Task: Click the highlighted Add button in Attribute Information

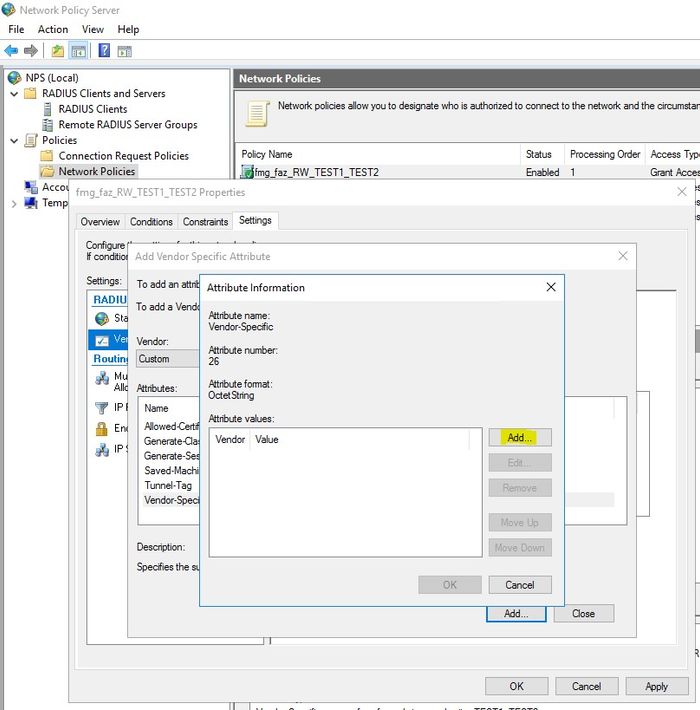Action: (519, 438)
